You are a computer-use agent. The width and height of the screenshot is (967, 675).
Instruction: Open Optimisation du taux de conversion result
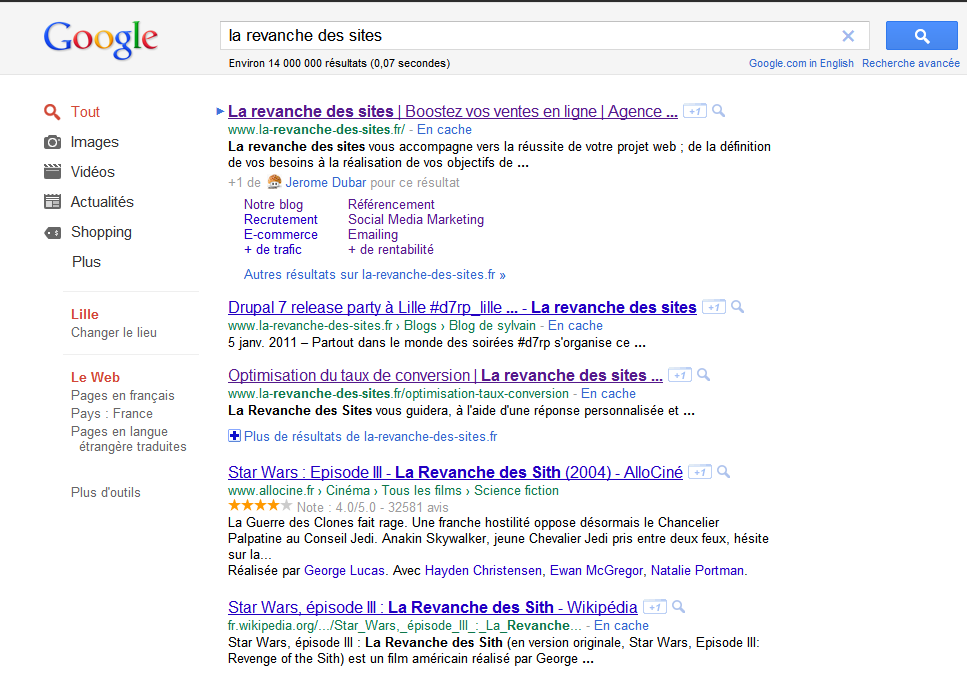445,375
